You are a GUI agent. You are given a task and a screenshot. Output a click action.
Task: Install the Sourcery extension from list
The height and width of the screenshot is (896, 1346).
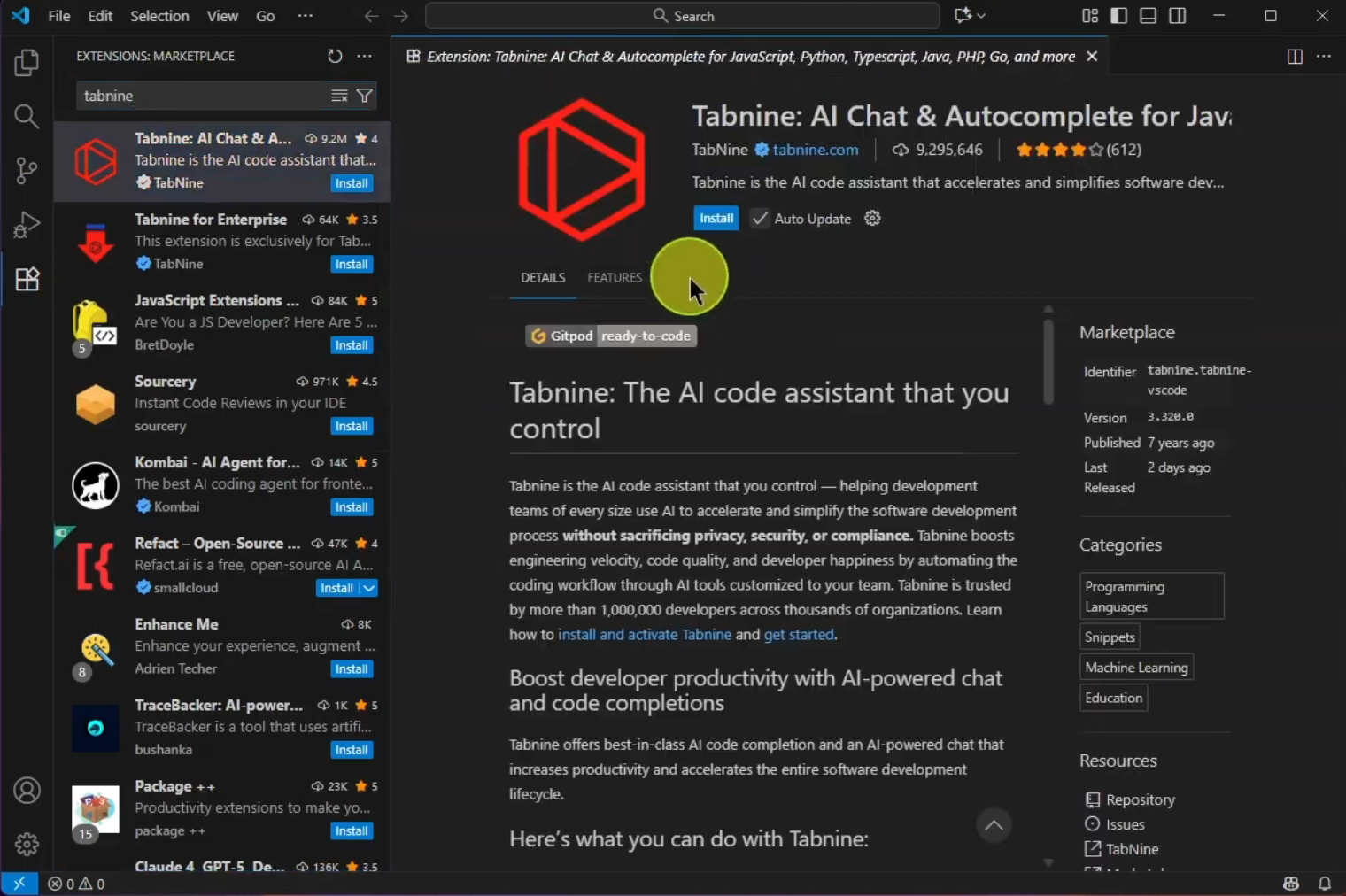point(352,426)
